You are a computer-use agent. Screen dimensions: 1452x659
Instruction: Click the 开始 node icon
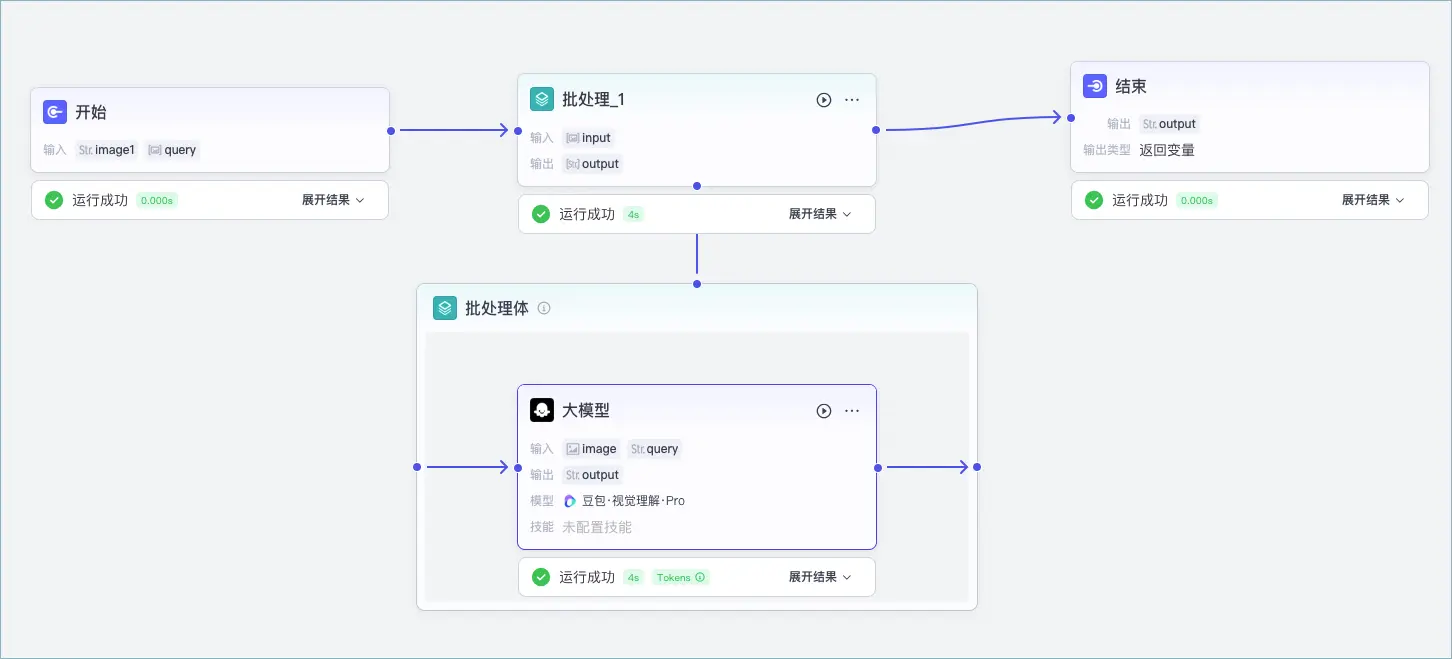point(55,113)
